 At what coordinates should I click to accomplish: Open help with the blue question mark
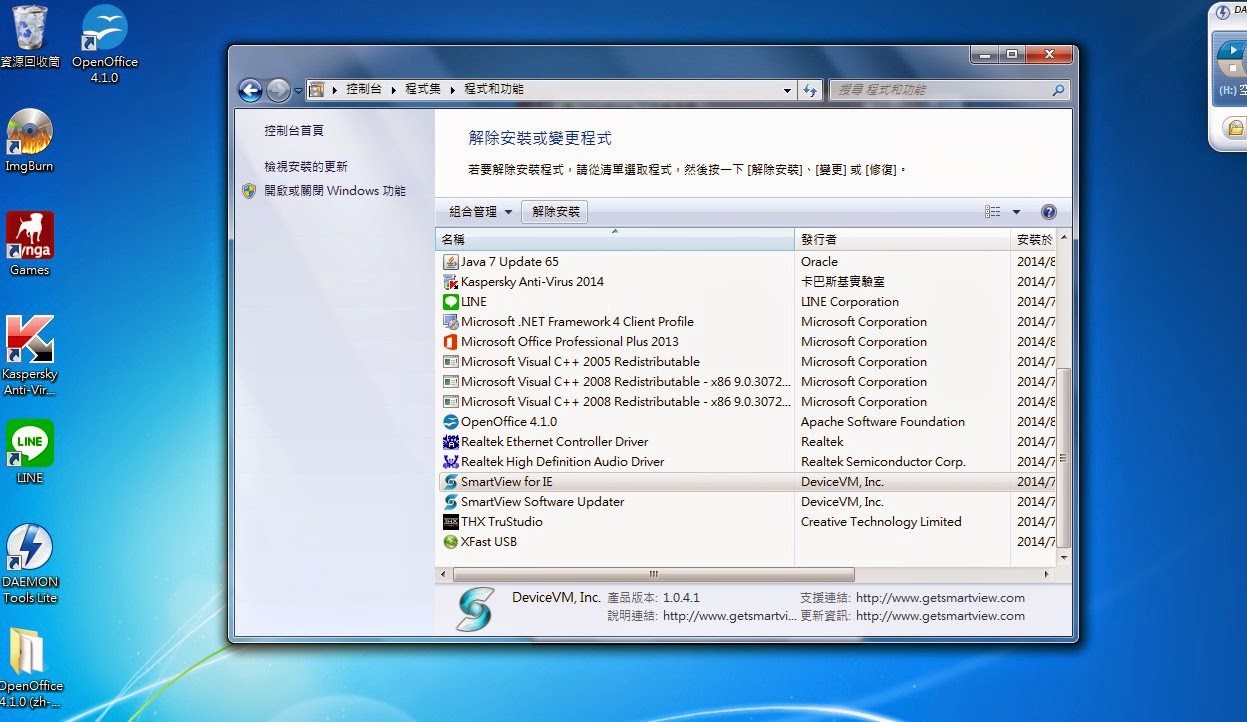click(1048, 212)
